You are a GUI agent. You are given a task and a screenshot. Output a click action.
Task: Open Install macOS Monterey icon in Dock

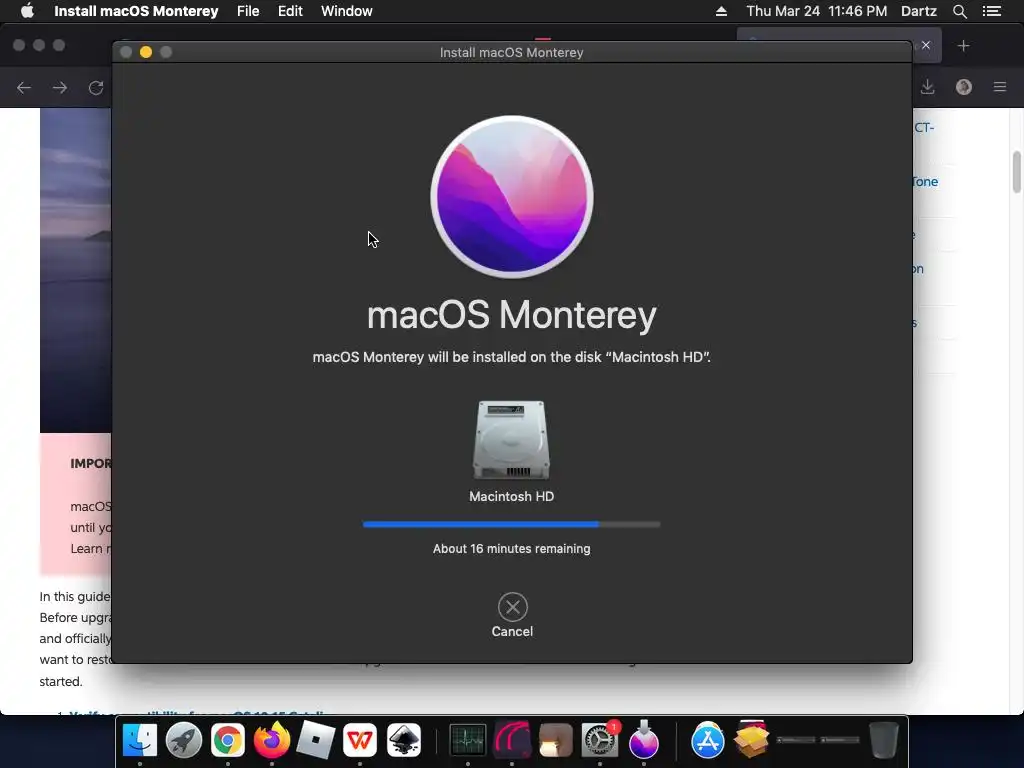pos(644,739)
